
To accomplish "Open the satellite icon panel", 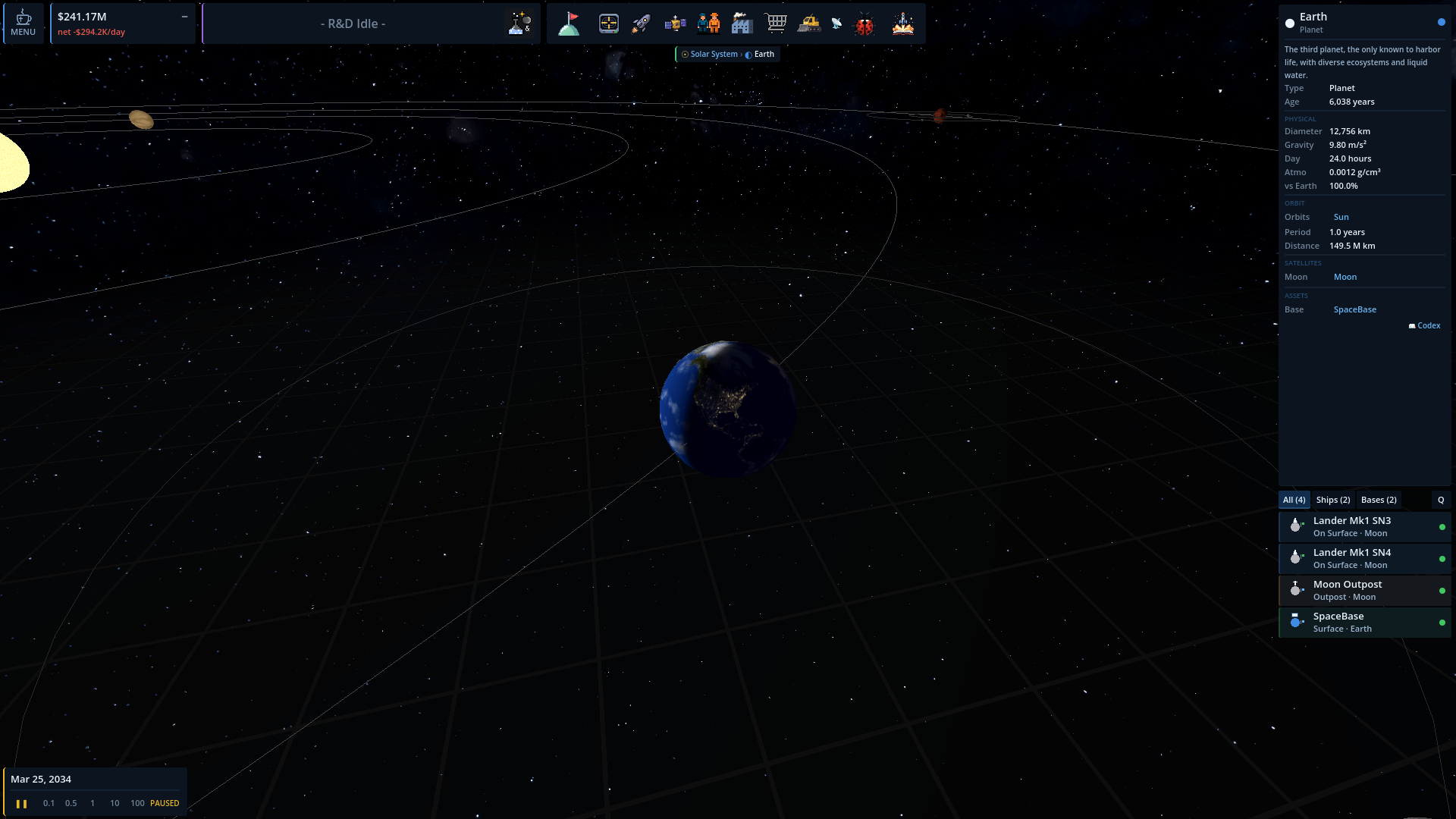I will 675,24.
